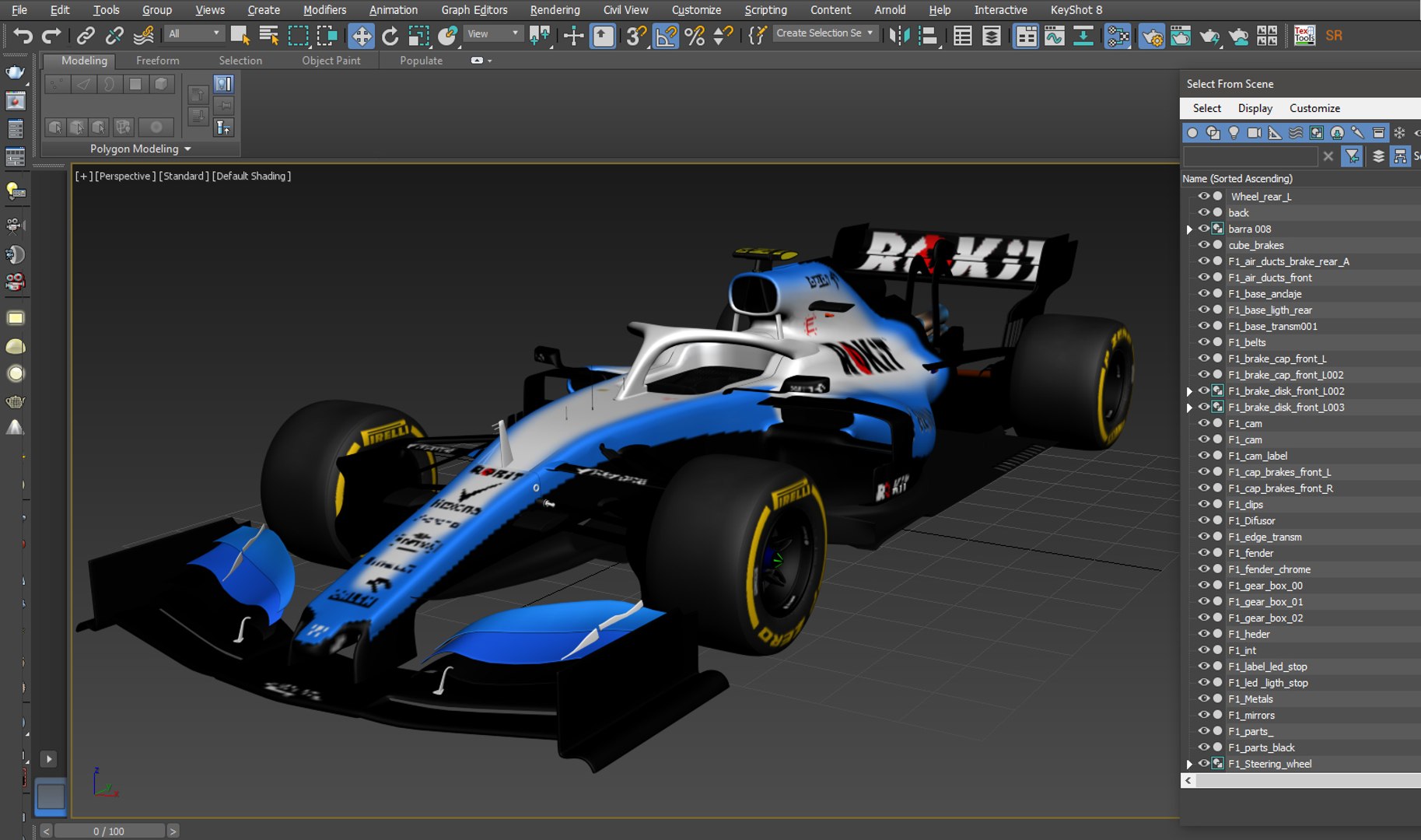Open Customize in Select From Scene panel
The image size is (1421, 840).
pos(1314,108)
